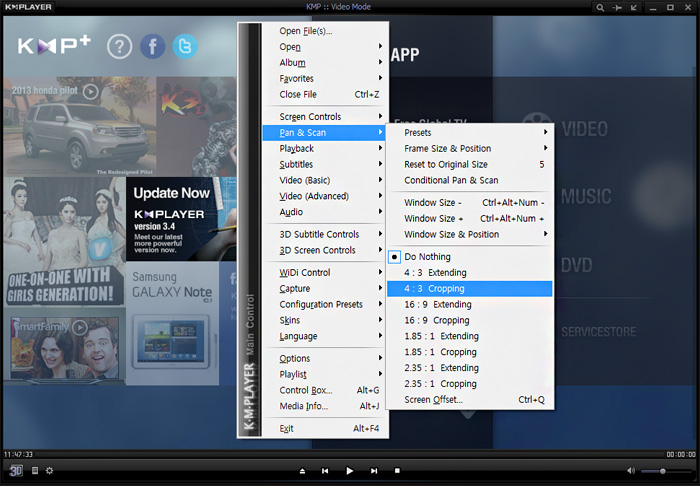Open the SERVICESTORE link
700x486 pixels.
pyautogui.click(x=598, y=332)
